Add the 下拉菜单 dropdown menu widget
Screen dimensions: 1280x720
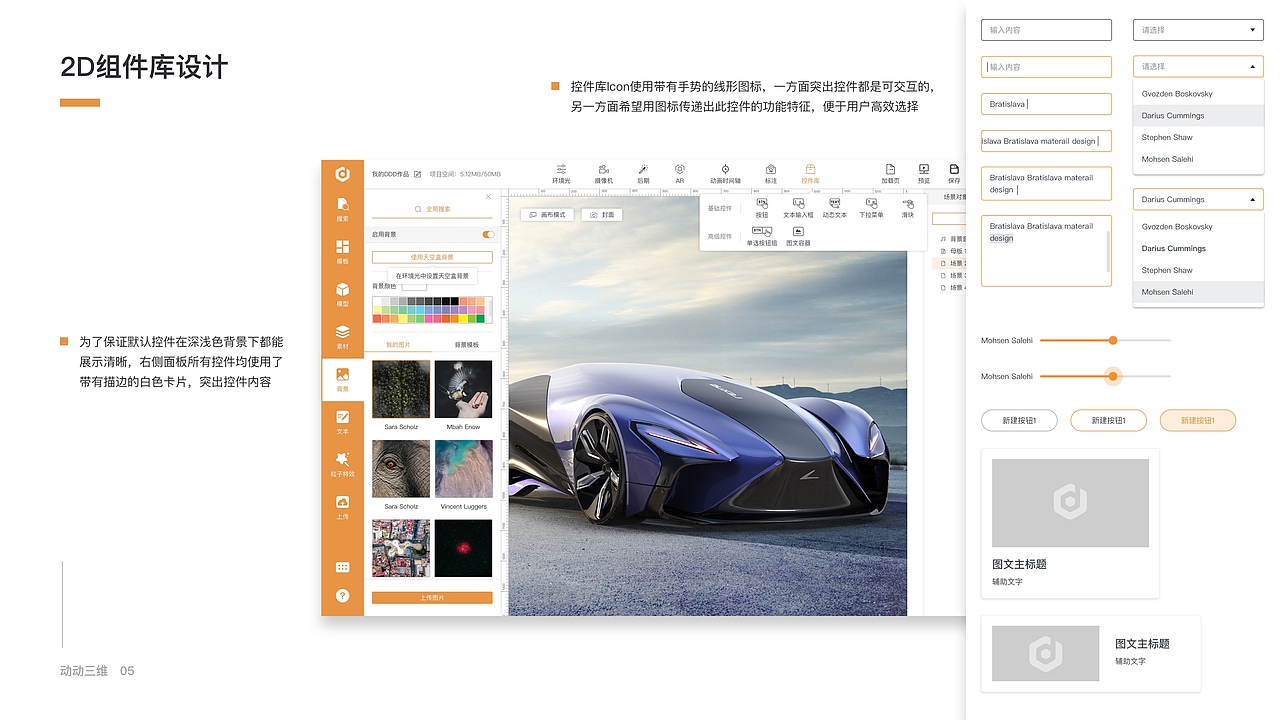871,208
